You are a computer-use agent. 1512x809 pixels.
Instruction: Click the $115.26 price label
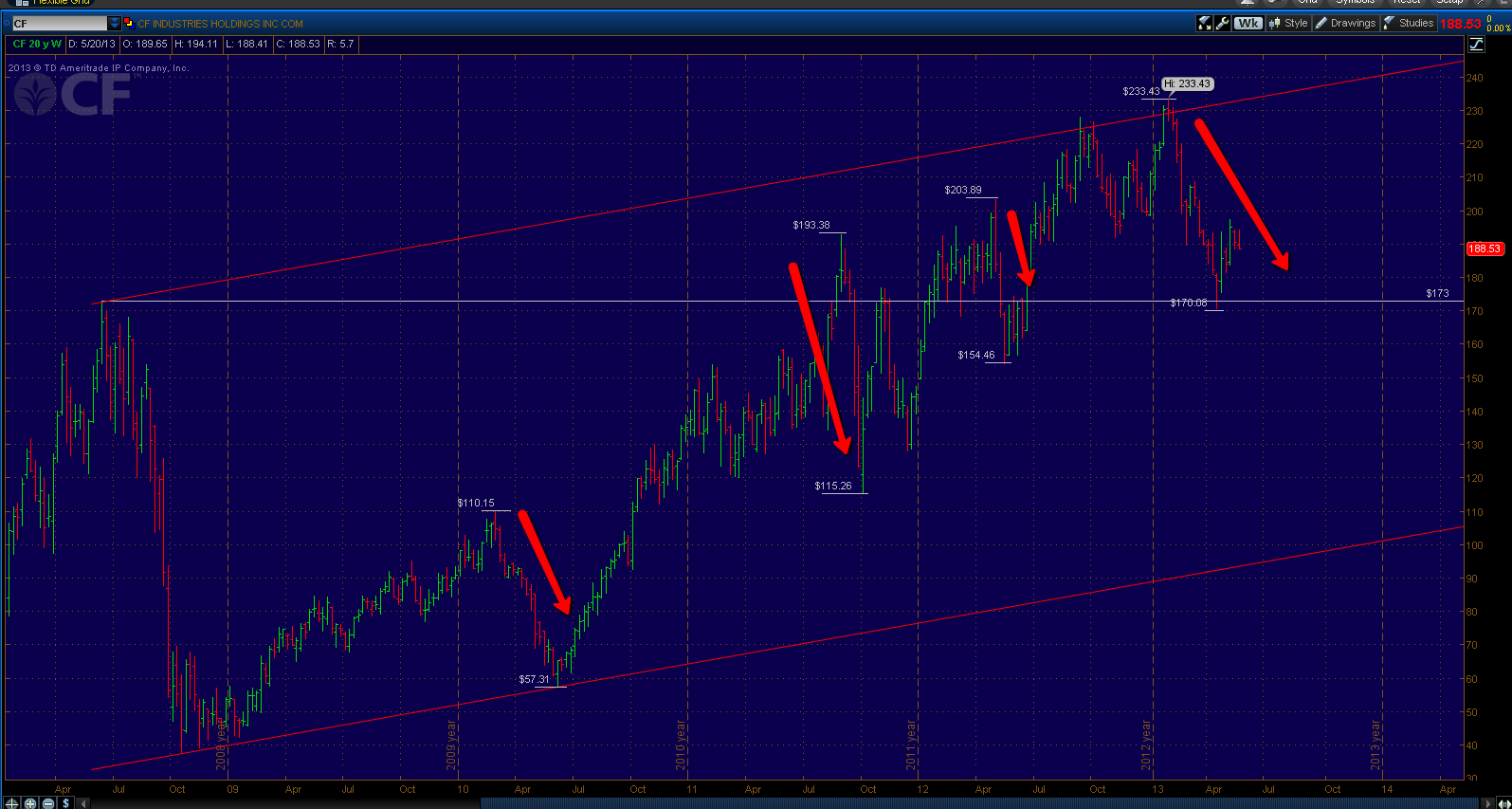[x=833, y=486]
